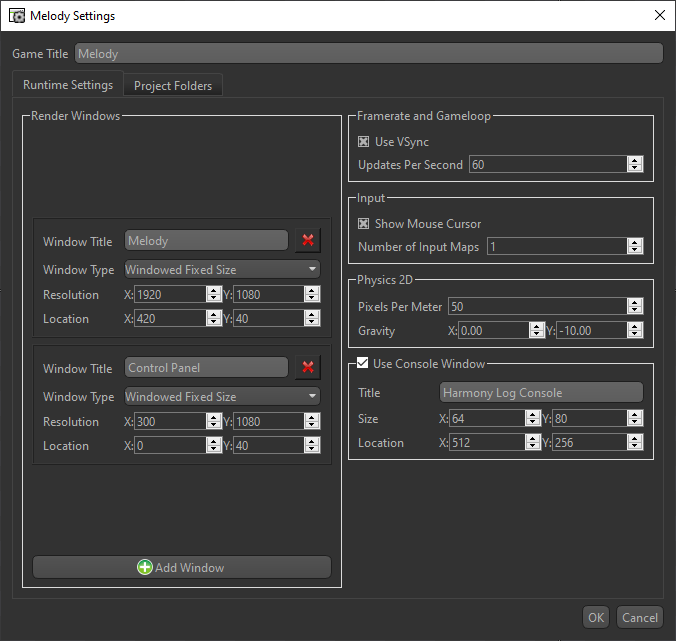Viewport: 676px width, 641px height.
Task: Uncheck the Use Console Window checkbox
Action: tap(363, 363)
